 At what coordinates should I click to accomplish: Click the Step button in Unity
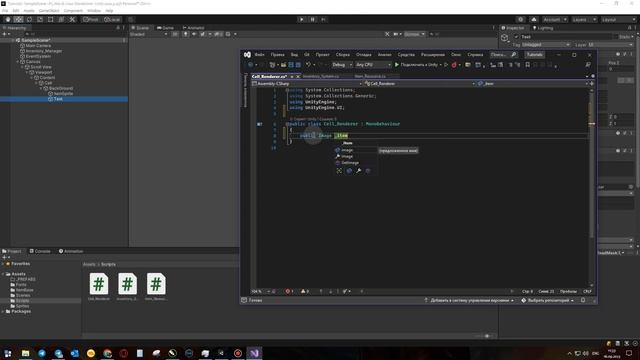323,20
